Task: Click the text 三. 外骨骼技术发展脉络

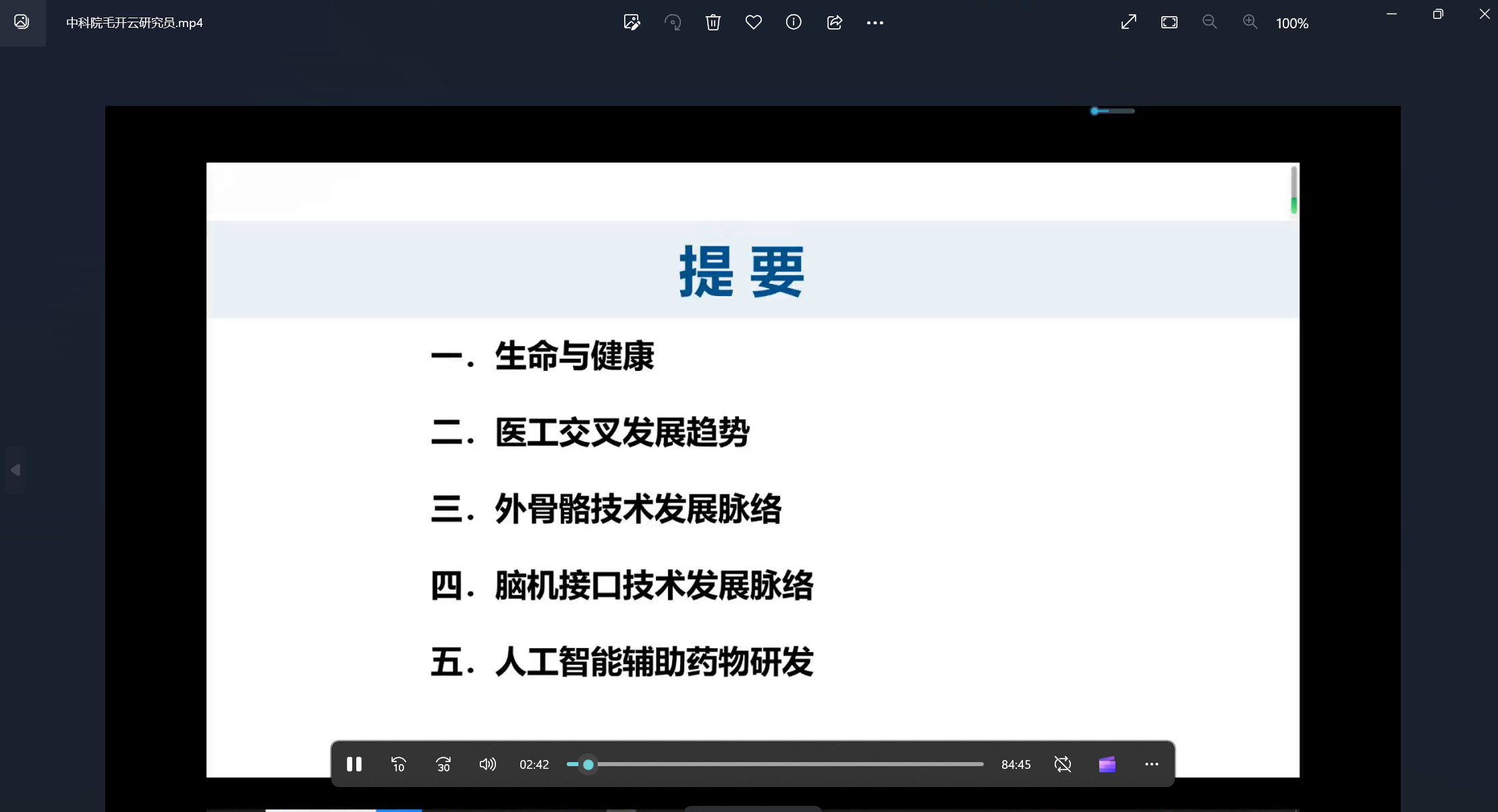Action: pyautogui.click(x=607, y=509)
